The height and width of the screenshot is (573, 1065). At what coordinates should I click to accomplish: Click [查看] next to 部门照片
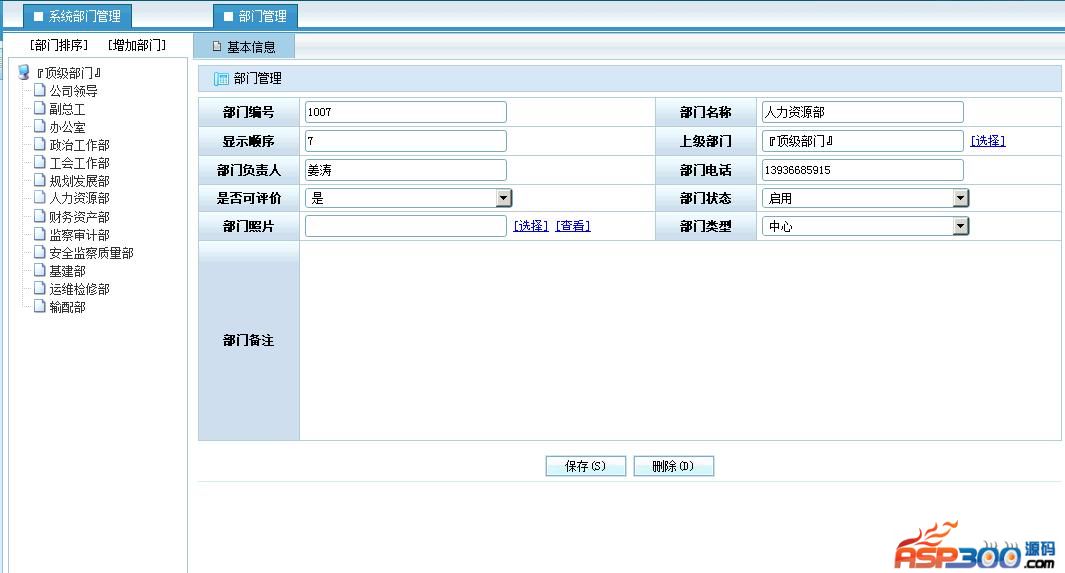573,225
